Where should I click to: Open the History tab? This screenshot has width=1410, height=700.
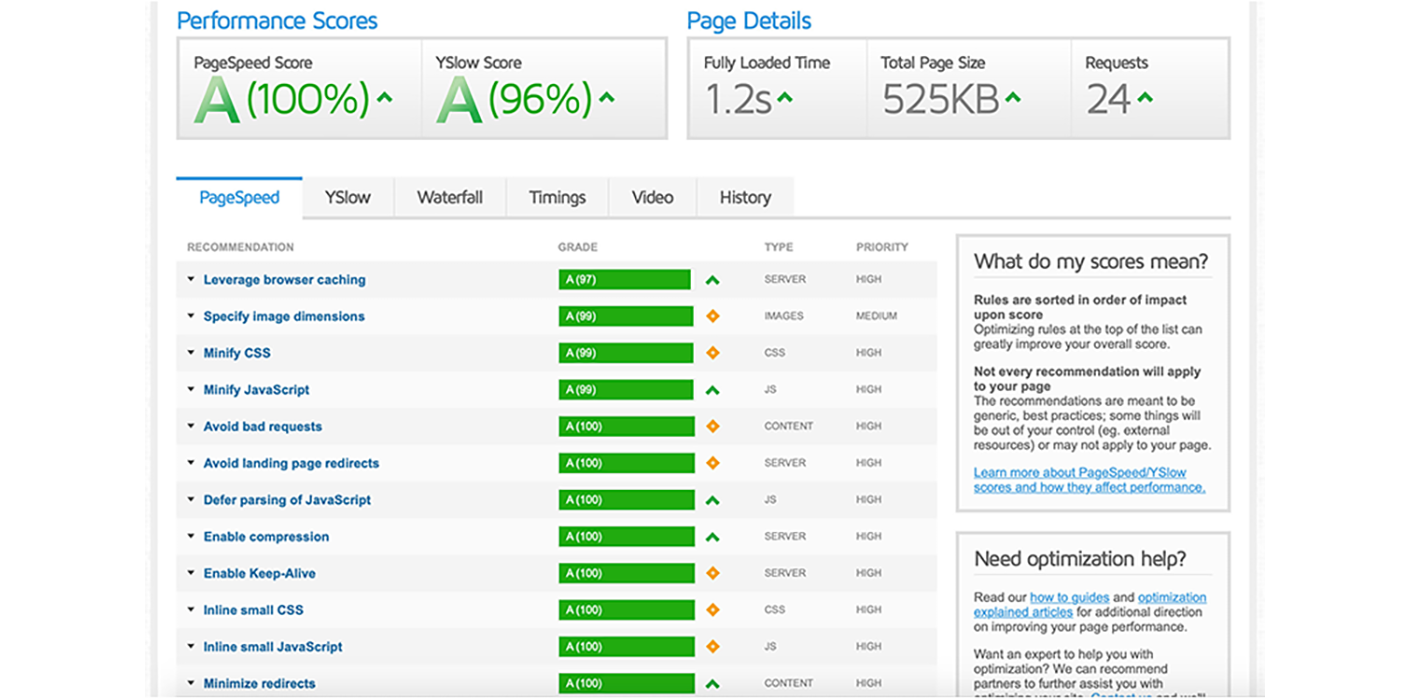click(x=744, y=197)
